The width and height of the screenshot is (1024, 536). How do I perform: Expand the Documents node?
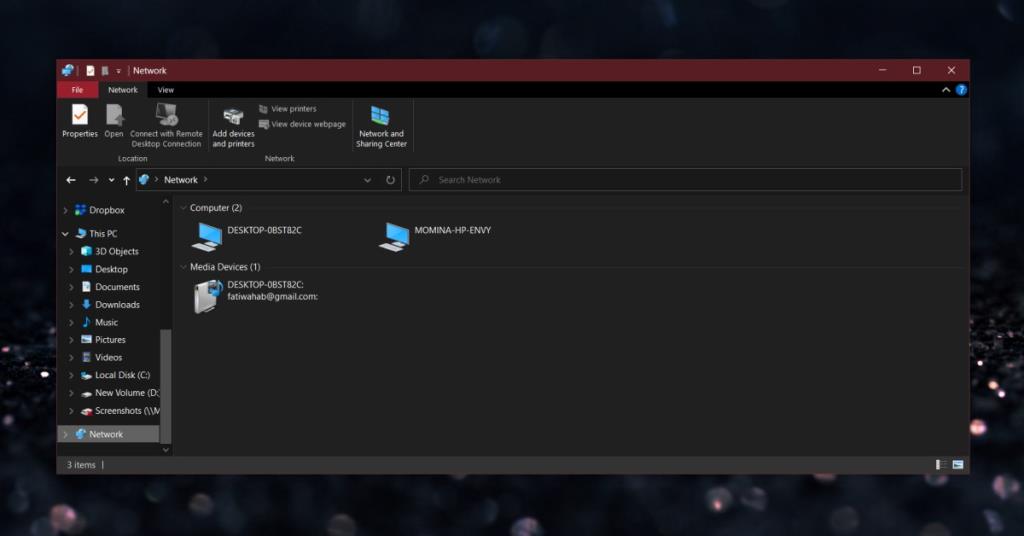click(71, 287)
